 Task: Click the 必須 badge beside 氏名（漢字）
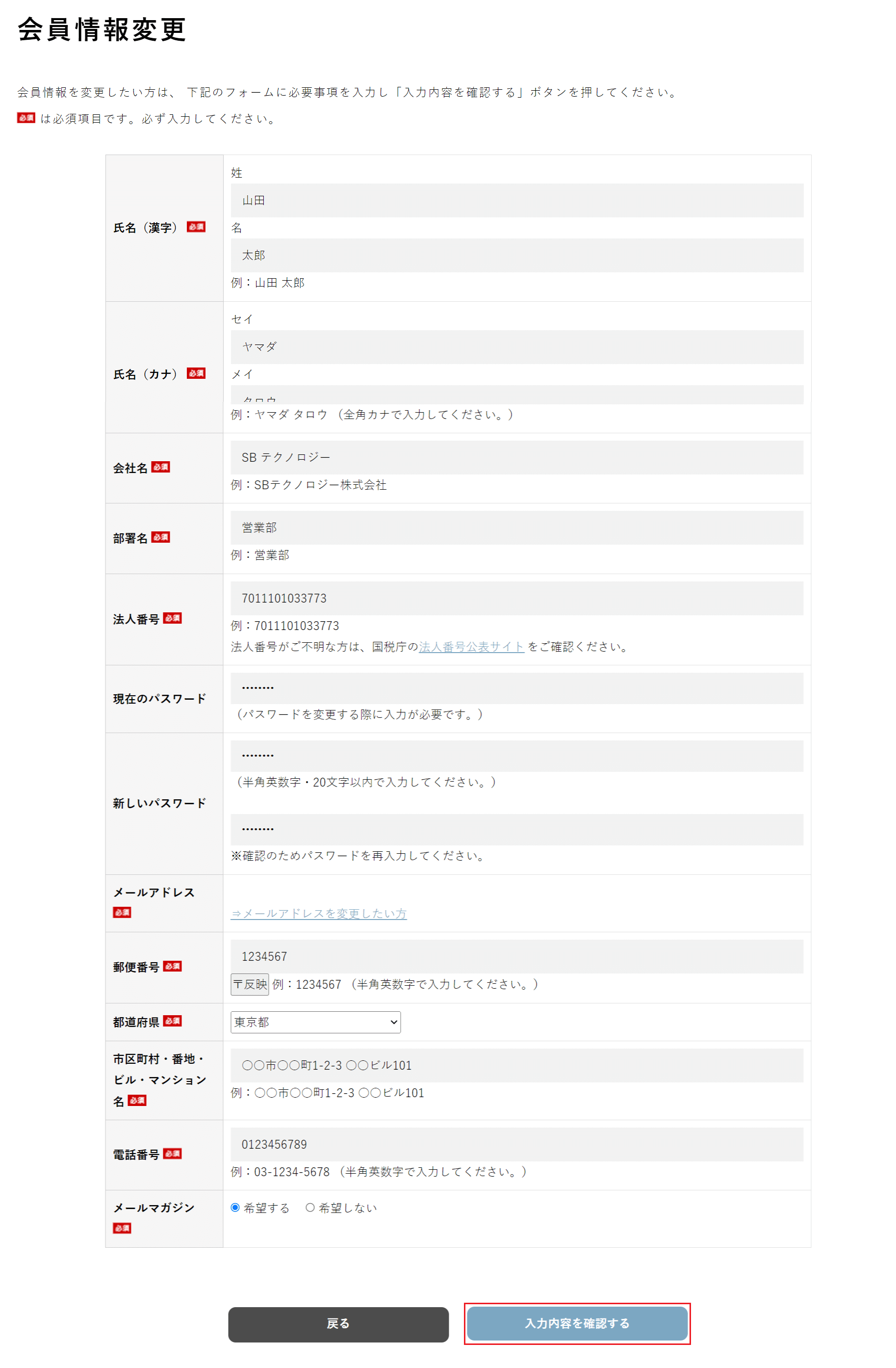click(x=196, y=227)
